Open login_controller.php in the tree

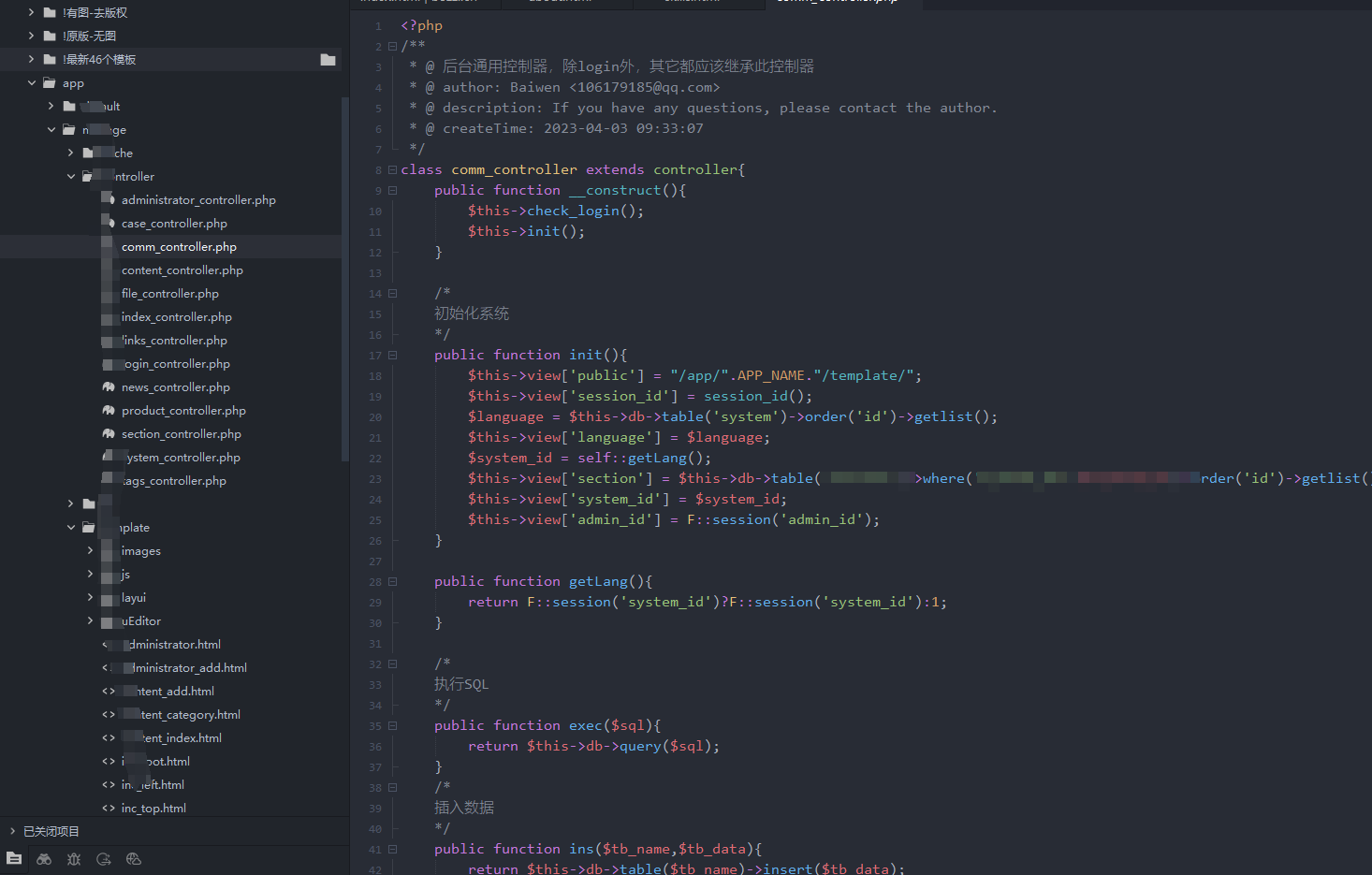point(176,363)
